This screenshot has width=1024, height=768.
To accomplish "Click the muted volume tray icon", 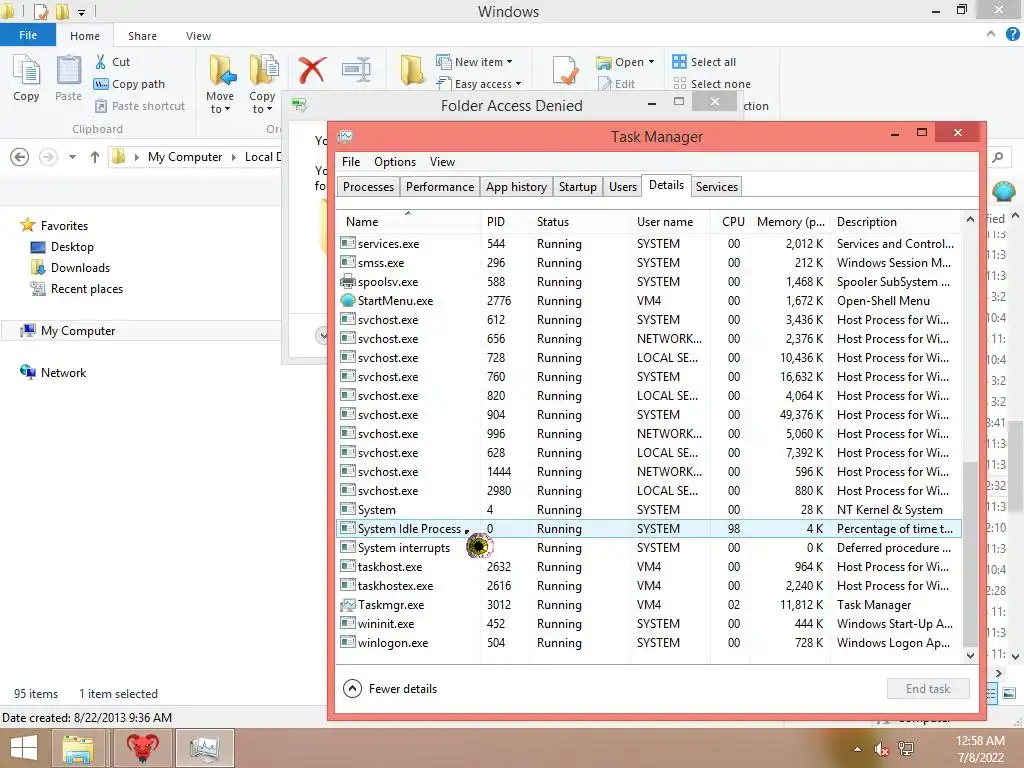I will pyautogui.click(x=882, y=749).
